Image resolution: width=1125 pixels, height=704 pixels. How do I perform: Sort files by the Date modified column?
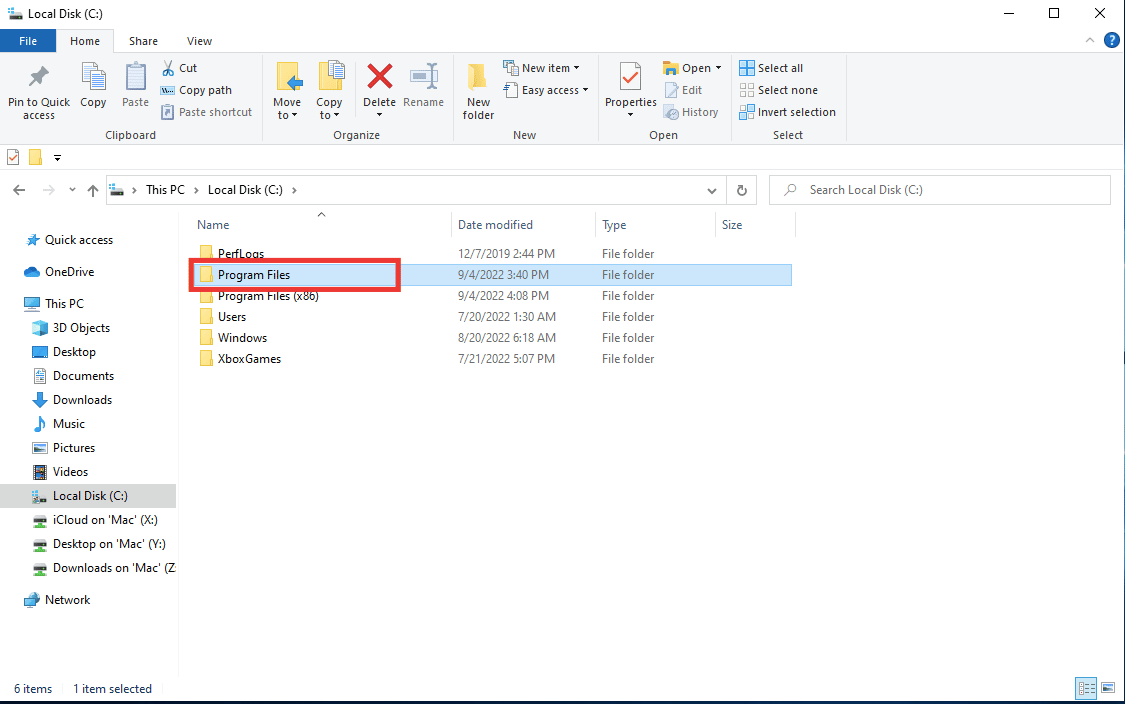point(494,224)
